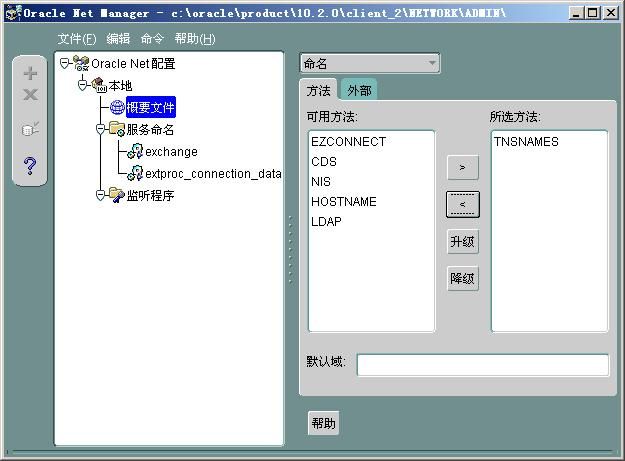Open the 编辑 menu

click(x=118, y=39)
